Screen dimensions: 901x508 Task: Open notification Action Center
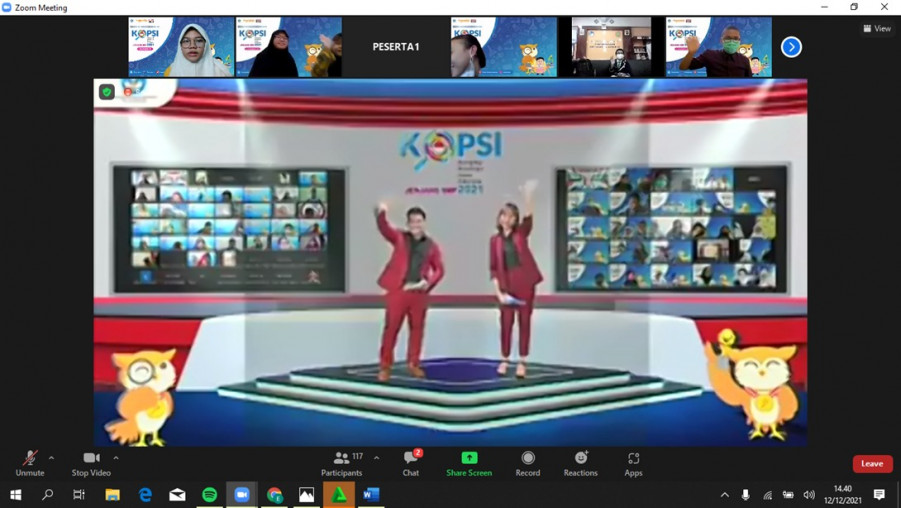[x=879, y=495]
